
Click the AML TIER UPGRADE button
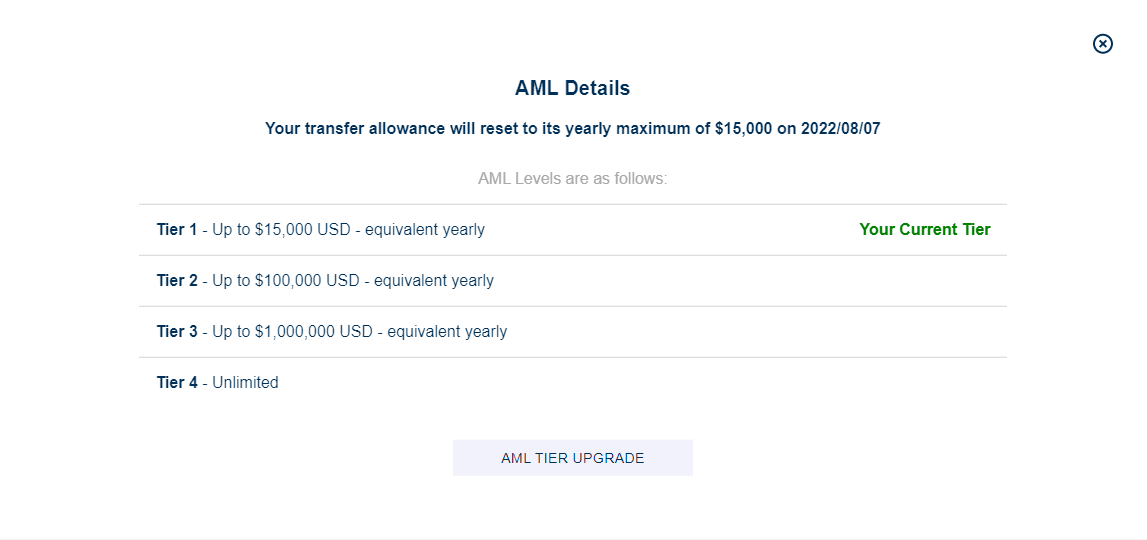tap(573, 458)
